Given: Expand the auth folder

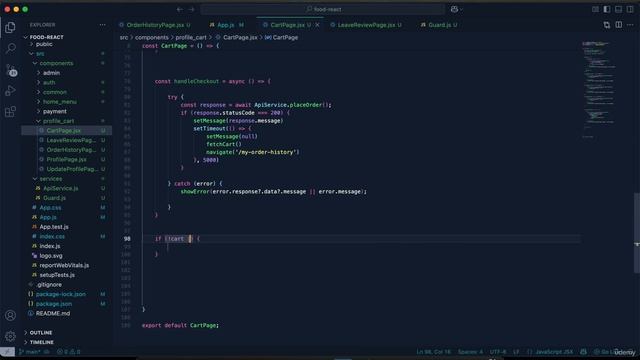Looking at the screenshot, I should click(x=49, y=82).
